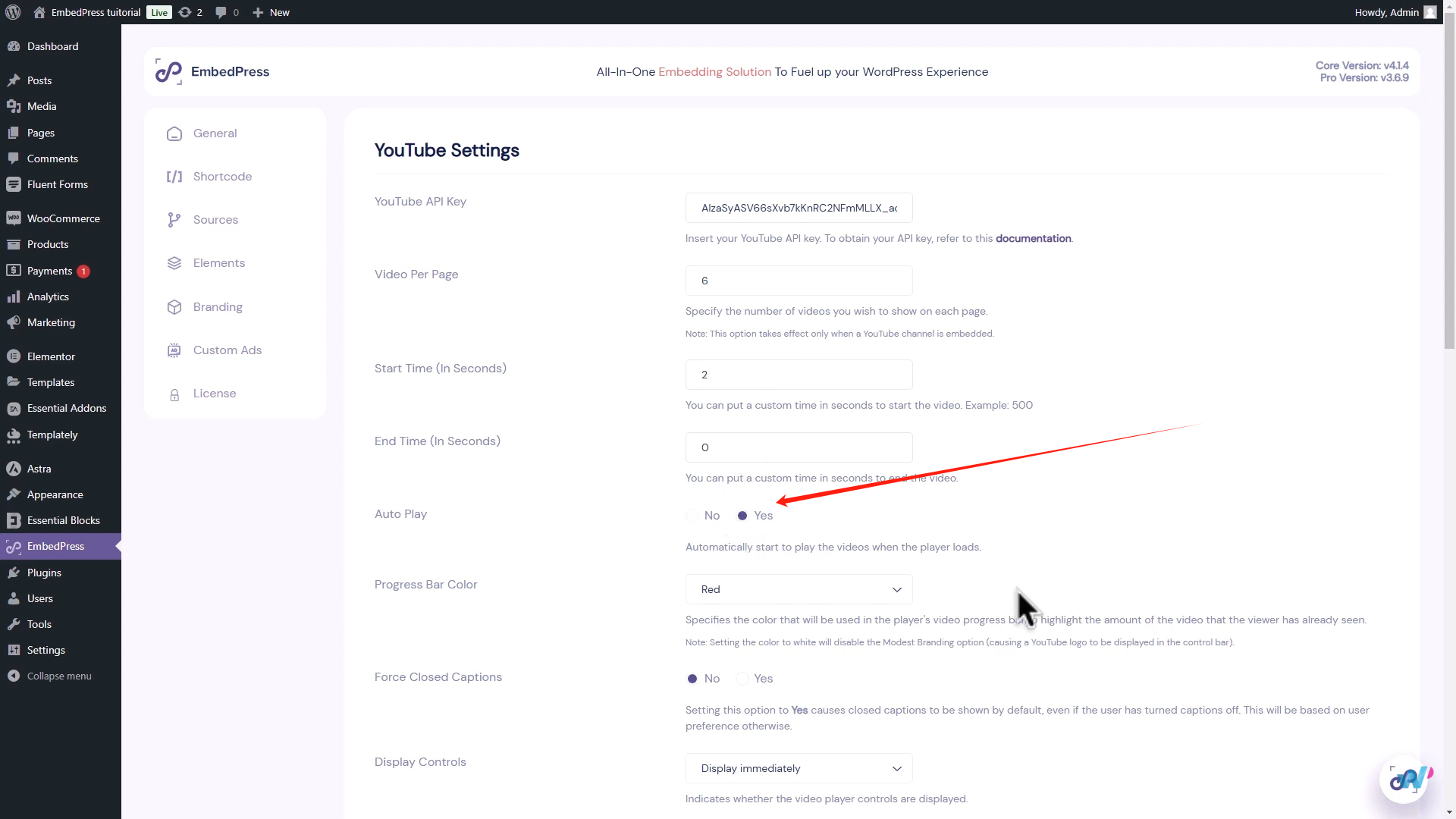Click the EmbedPress logo icon in header
1456x819 pixels.
pos(168,72)
